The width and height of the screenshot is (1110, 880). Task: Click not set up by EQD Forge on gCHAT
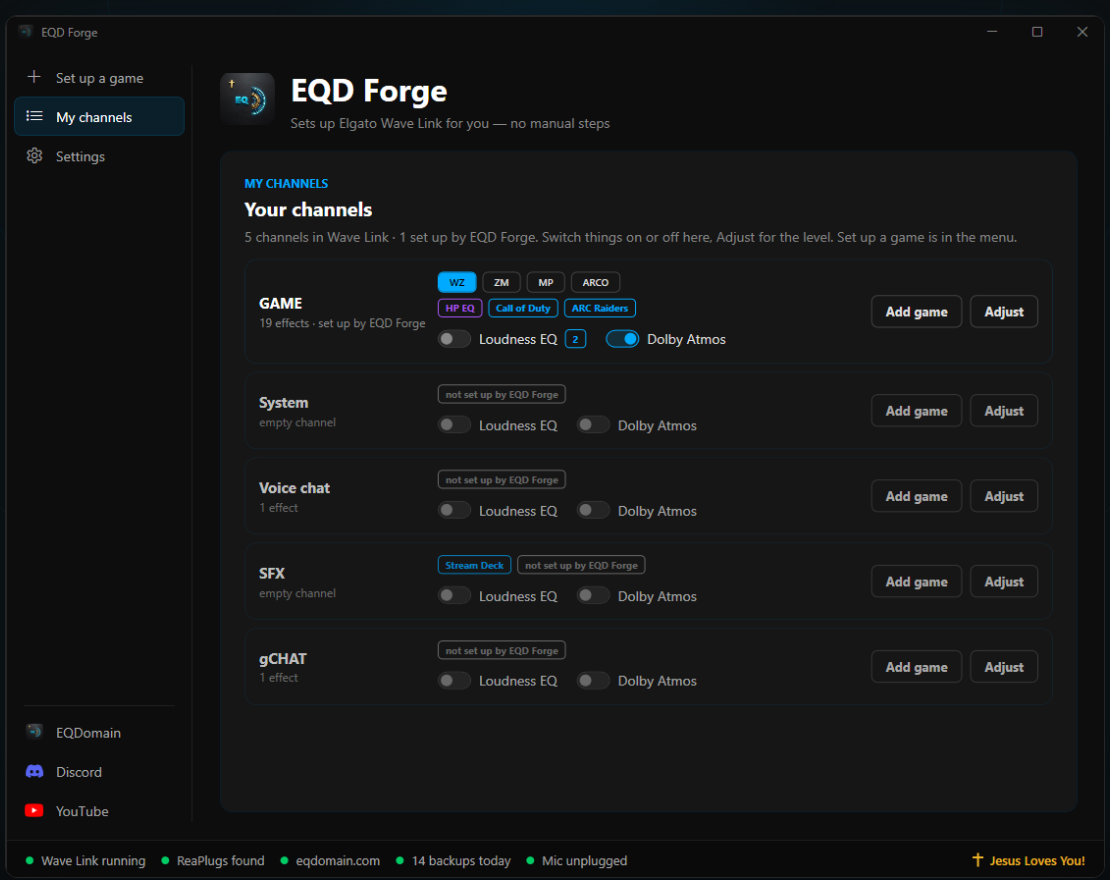pyautogui.click(x=502, y=651)
